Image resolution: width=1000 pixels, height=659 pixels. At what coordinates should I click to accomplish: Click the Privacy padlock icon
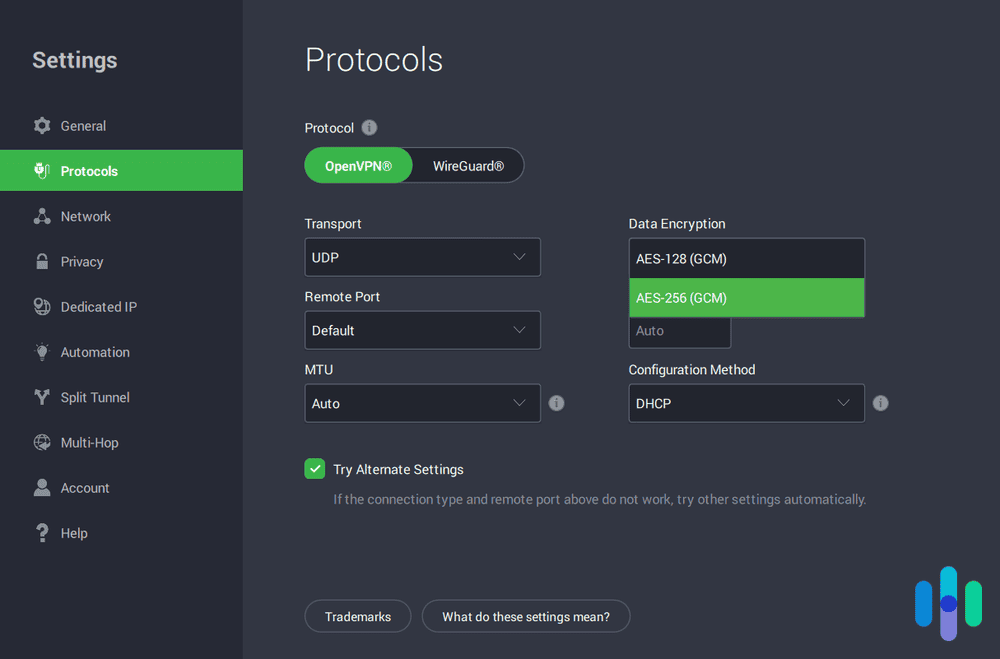click(41, 261)
